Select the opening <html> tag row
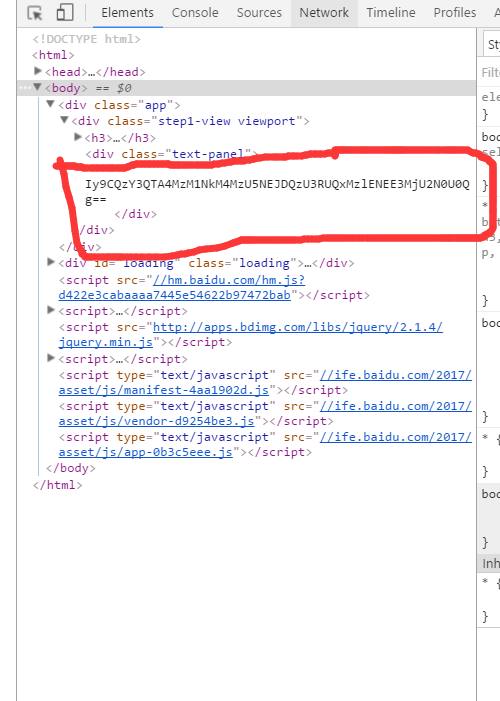 pyautogui.click(x=53, y=55)
